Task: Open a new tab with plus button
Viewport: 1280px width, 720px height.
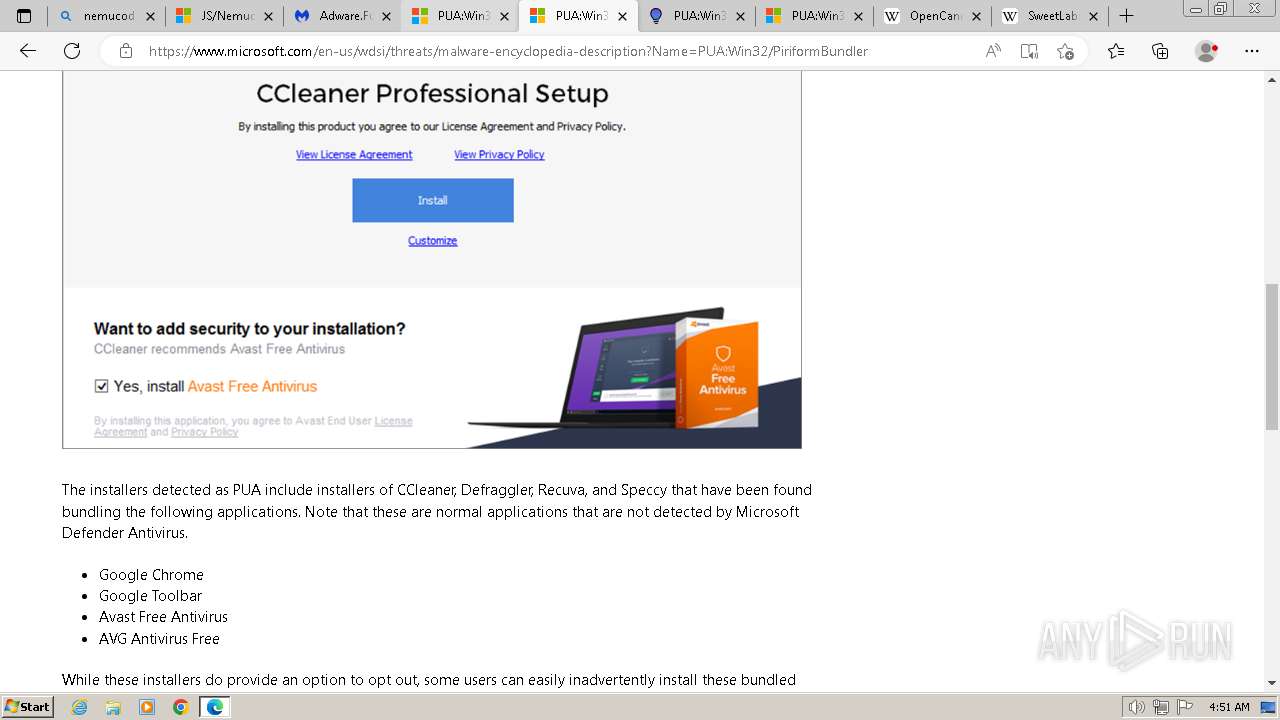Action: (1126, 16)
